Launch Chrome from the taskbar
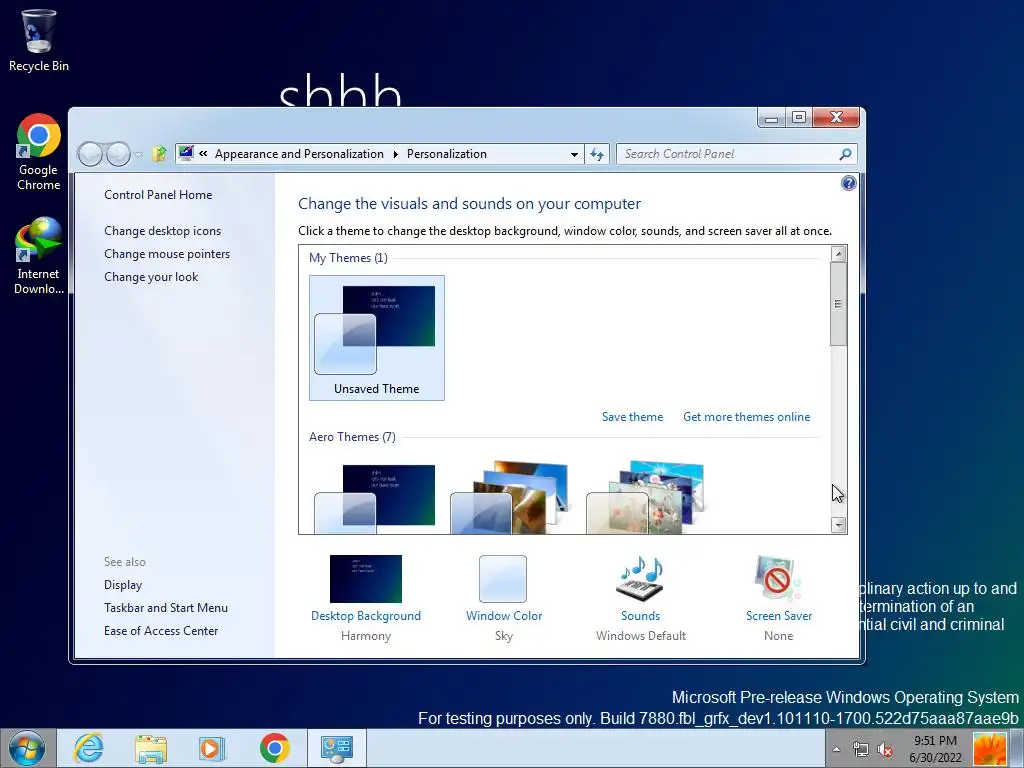The width and height of the screenshot is (1024, 768). (274, 748)
